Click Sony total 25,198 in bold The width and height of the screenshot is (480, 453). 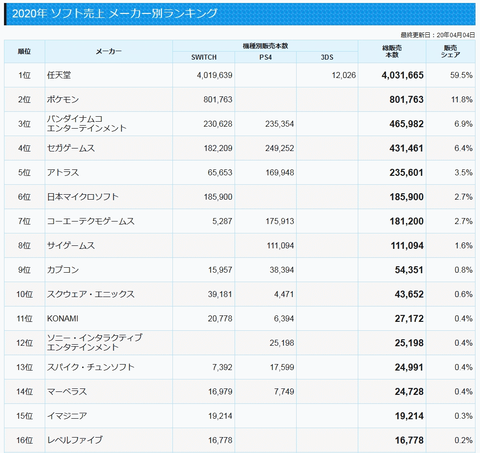click(x=409, y=343)
